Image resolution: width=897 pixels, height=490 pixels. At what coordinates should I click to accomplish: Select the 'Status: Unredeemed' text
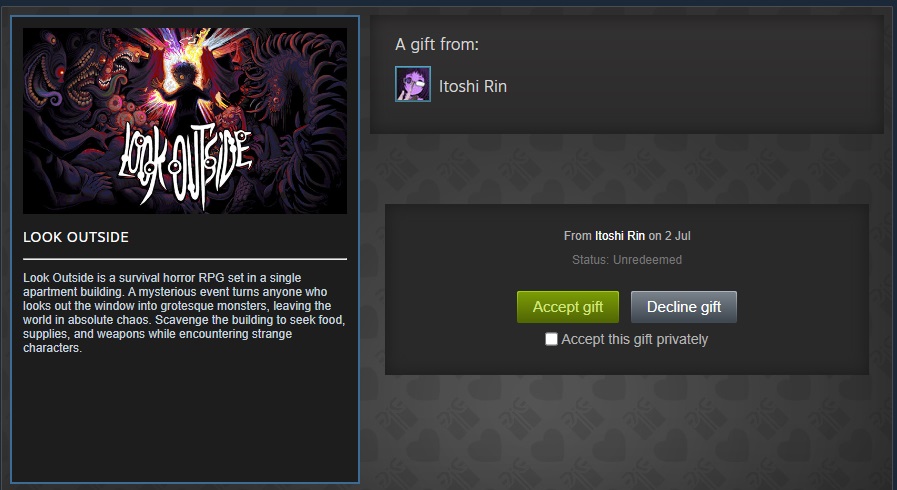(626, 260)
